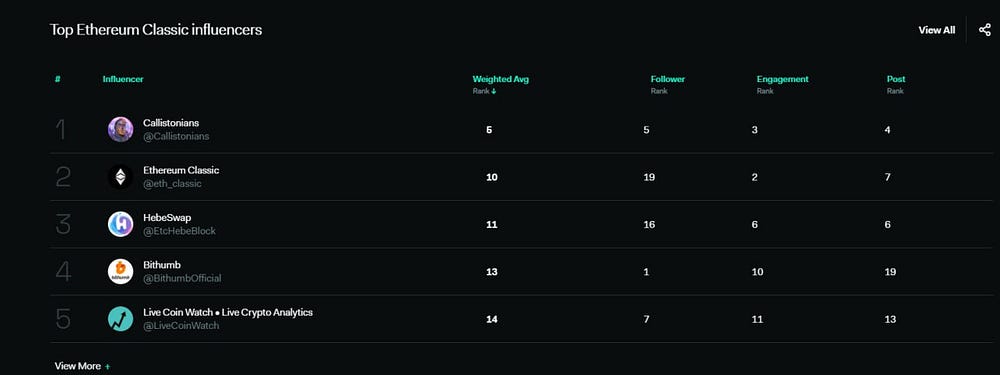Click the Ethereum Classic influencer name

pos(181,170)
